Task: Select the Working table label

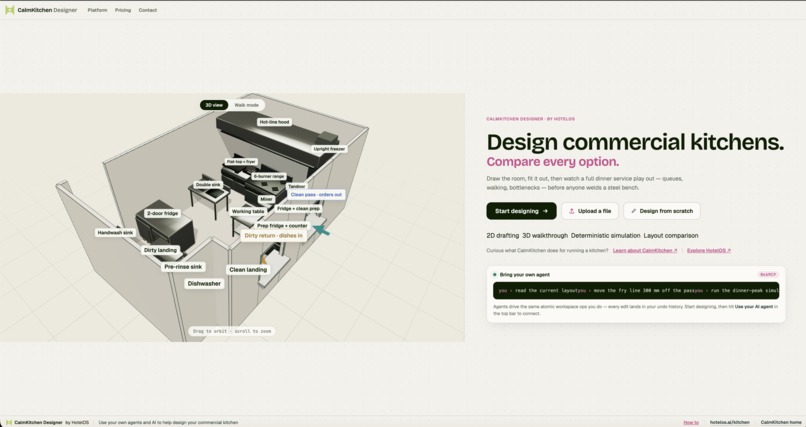Action: 248,211
